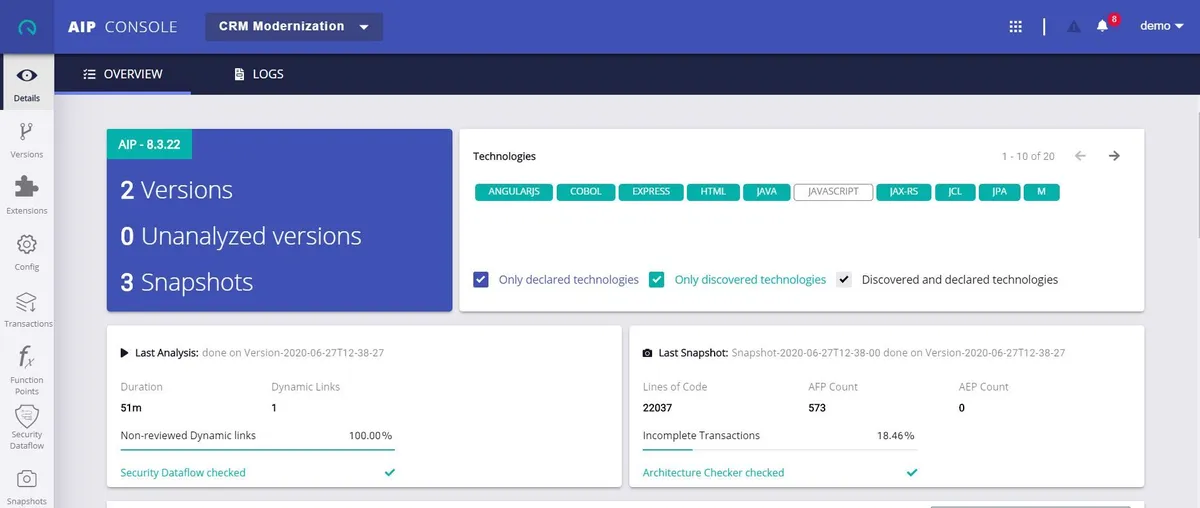Click the CAST logo icon in top-left corner

click(x=27, y=27)
